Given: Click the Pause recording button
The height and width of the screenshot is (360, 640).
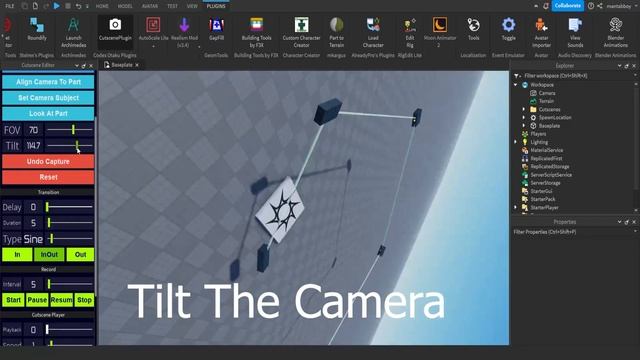Looking at the screenshot, I should [37, 300].
